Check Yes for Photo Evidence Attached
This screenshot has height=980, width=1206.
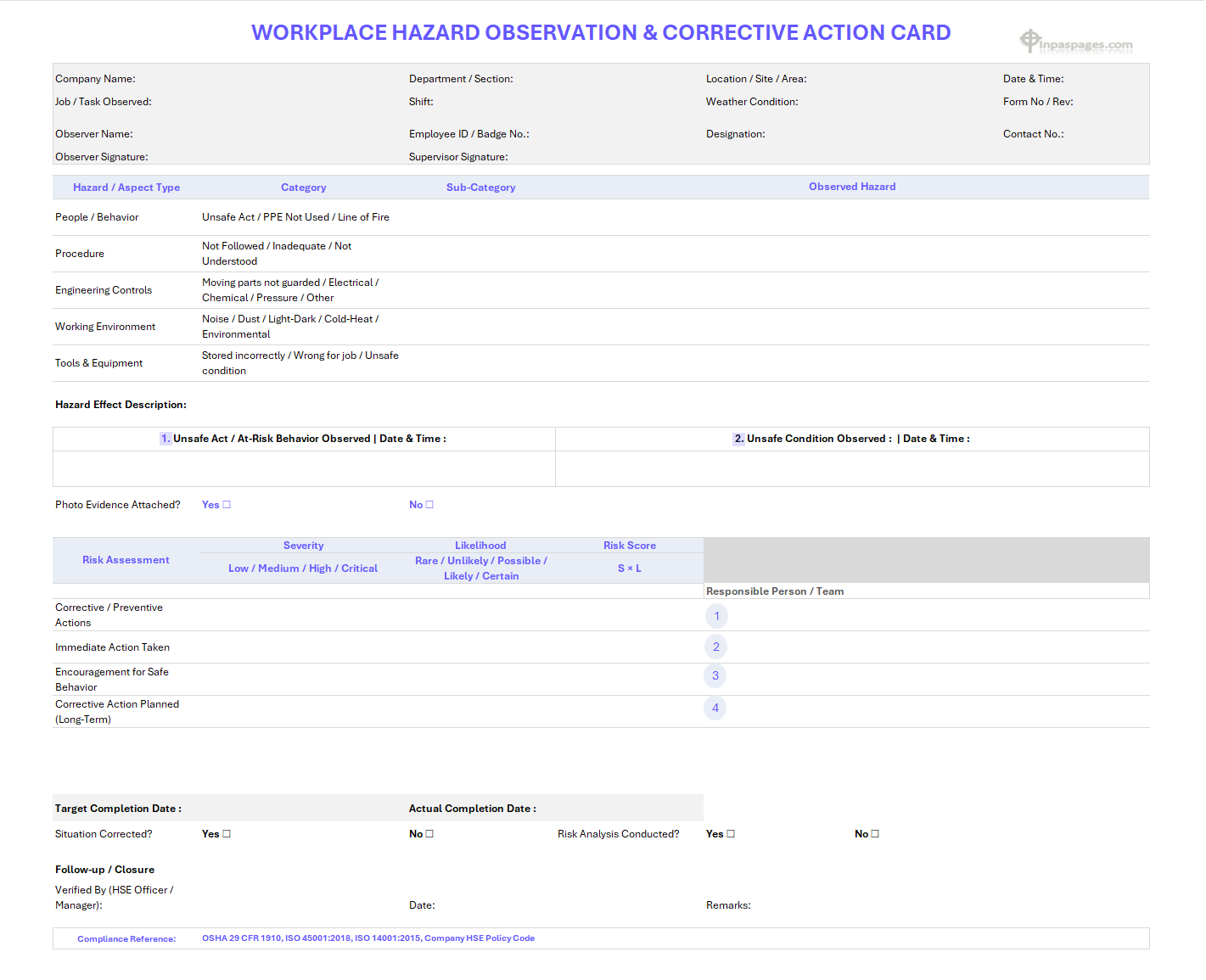[x=227, y=504]
